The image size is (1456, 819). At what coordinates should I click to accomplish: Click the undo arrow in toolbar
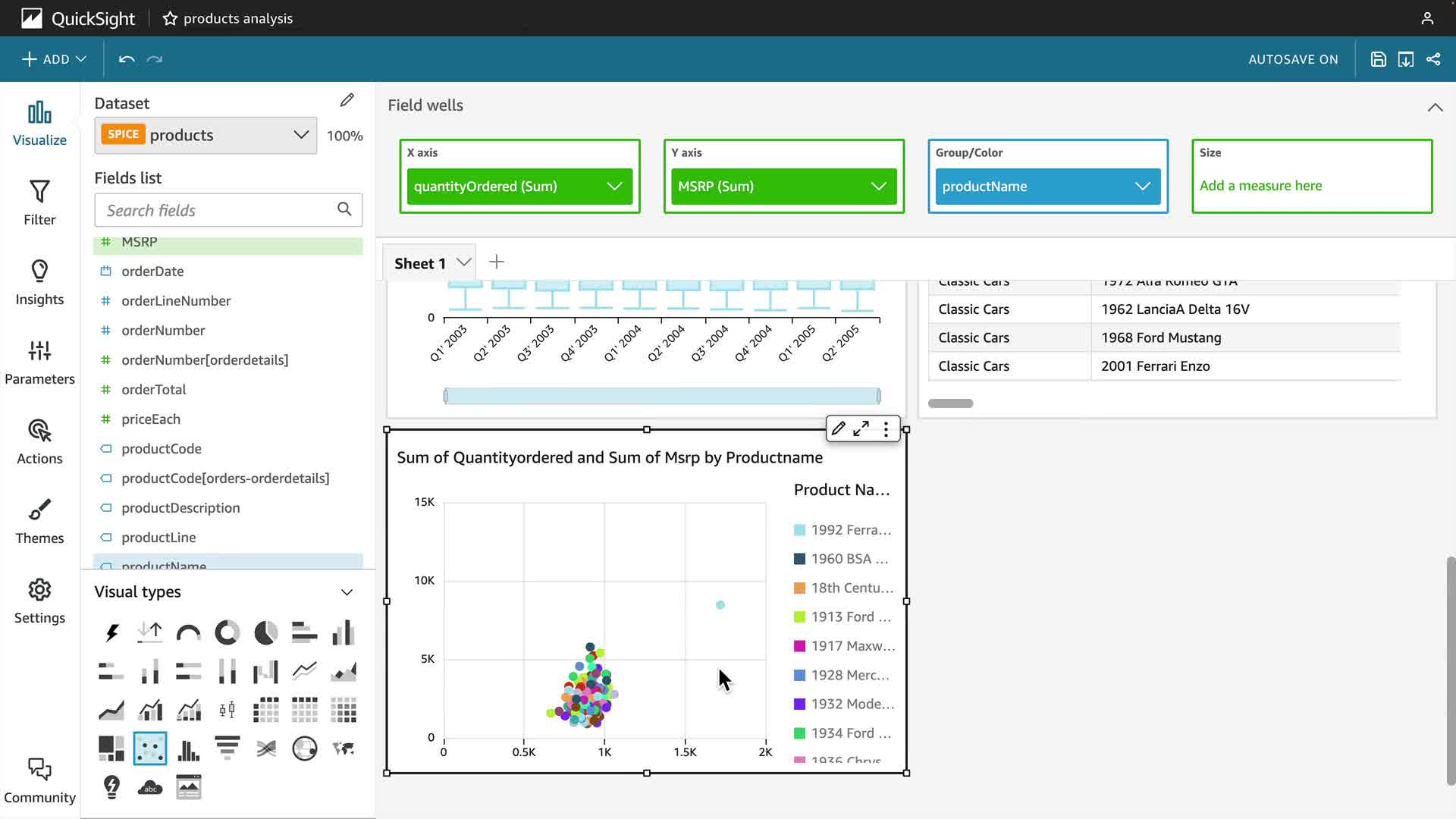(x=127, y=59)
